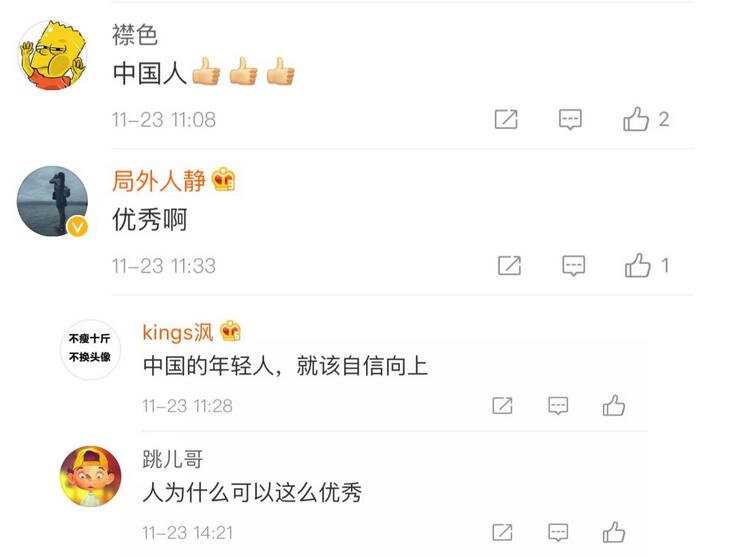Viewport: 729px width, 557px height.
Task: Reply to kings沨's comment via bubble icon
Action: click(x=558, y=406)
